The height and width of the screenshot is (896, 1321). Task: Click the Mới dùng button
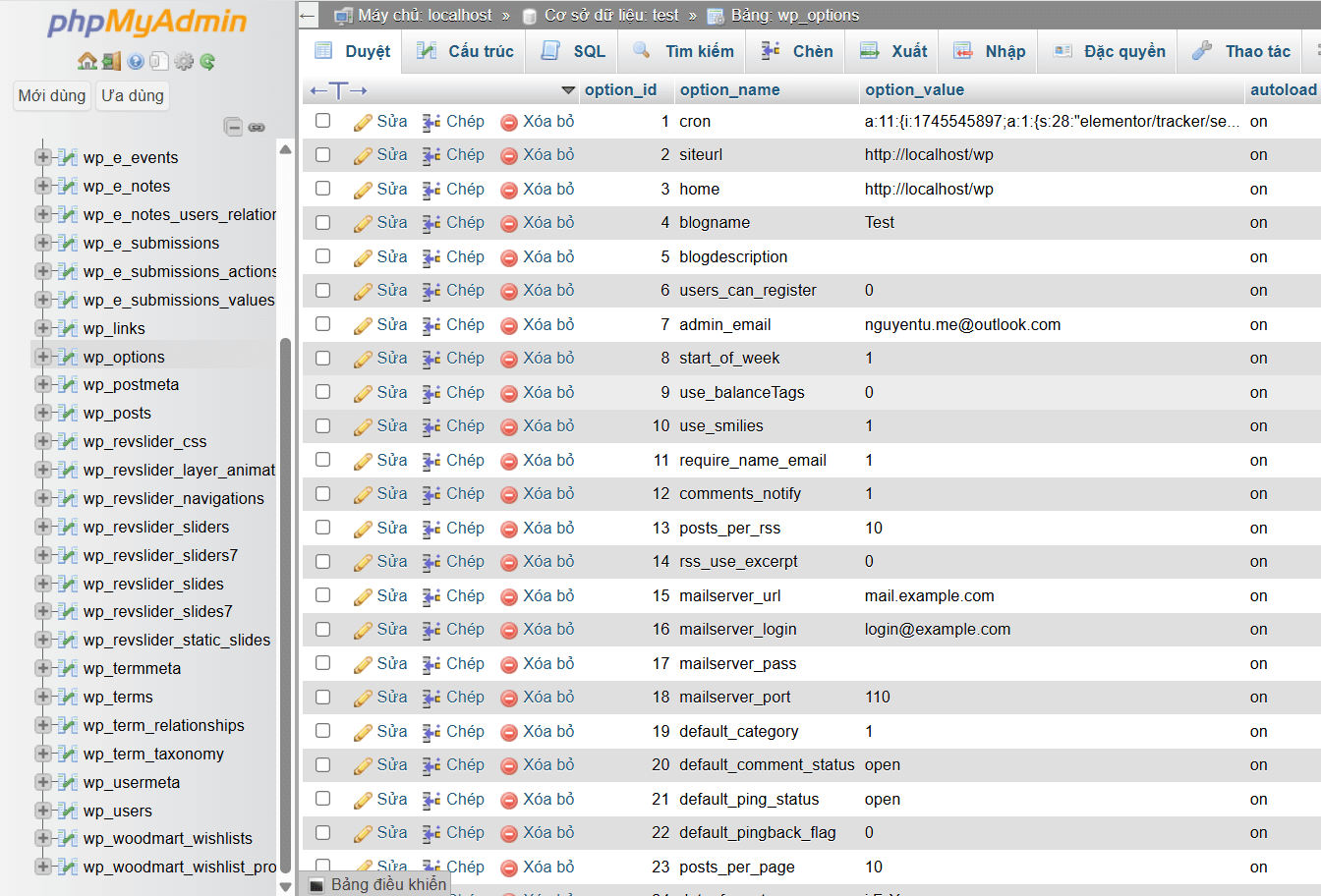click(52, 95)
